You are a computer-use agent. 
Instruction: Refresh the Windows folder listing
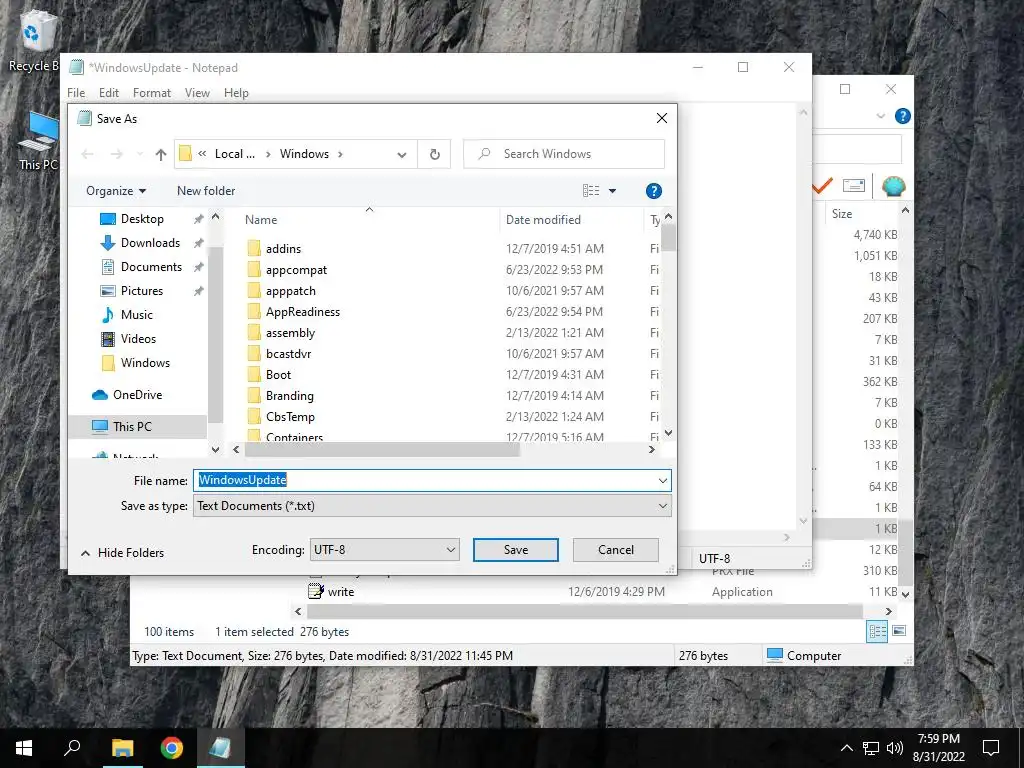pyautogui.click(x=434, y=154)
